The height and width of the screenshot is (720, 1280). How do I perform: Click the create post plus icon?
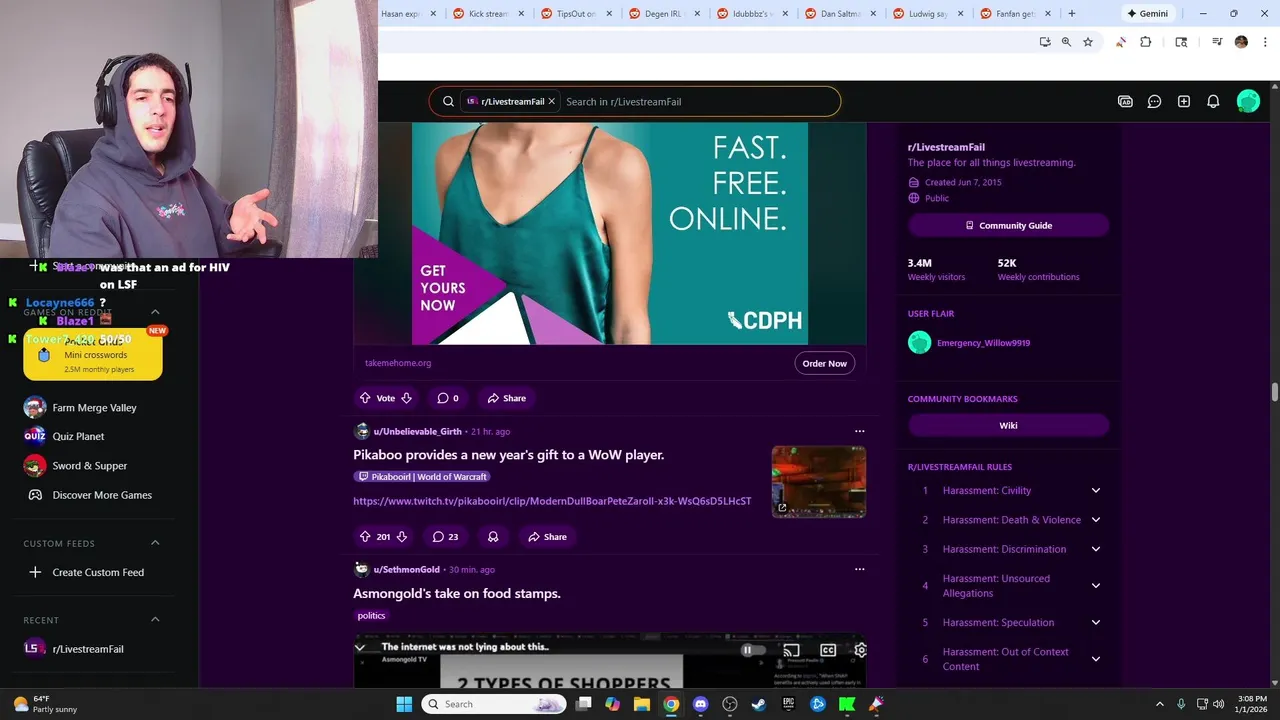coord(1184,101)
